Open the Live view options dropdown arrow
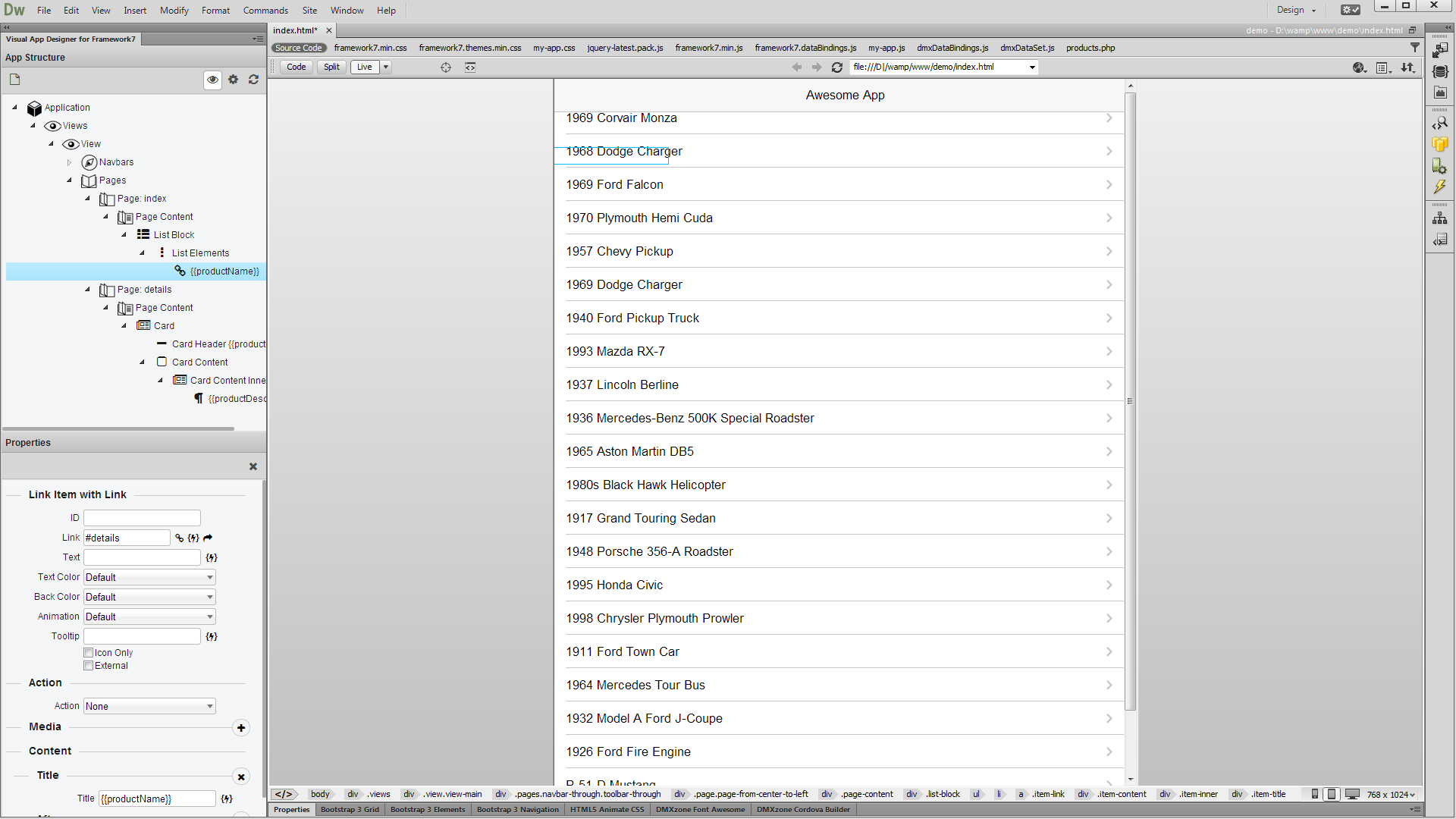The width and height of the screenshot is (1456, 819). pos(386,67)
